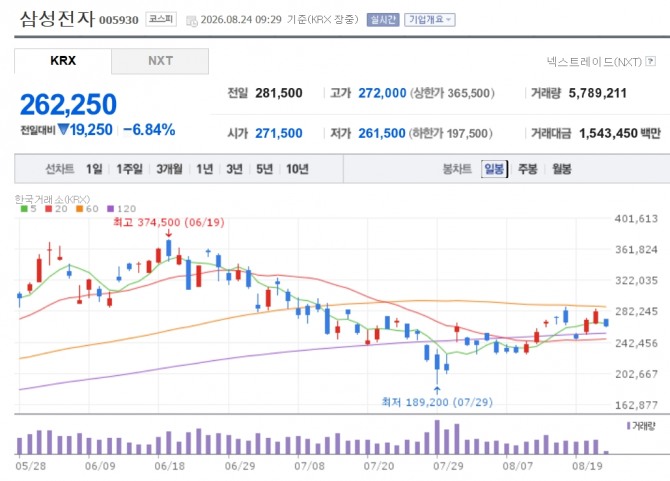The height and width of the screenshot is (481, 670).
Task: Click the 282,245 price axis label
Action: (x=636, y=311)
